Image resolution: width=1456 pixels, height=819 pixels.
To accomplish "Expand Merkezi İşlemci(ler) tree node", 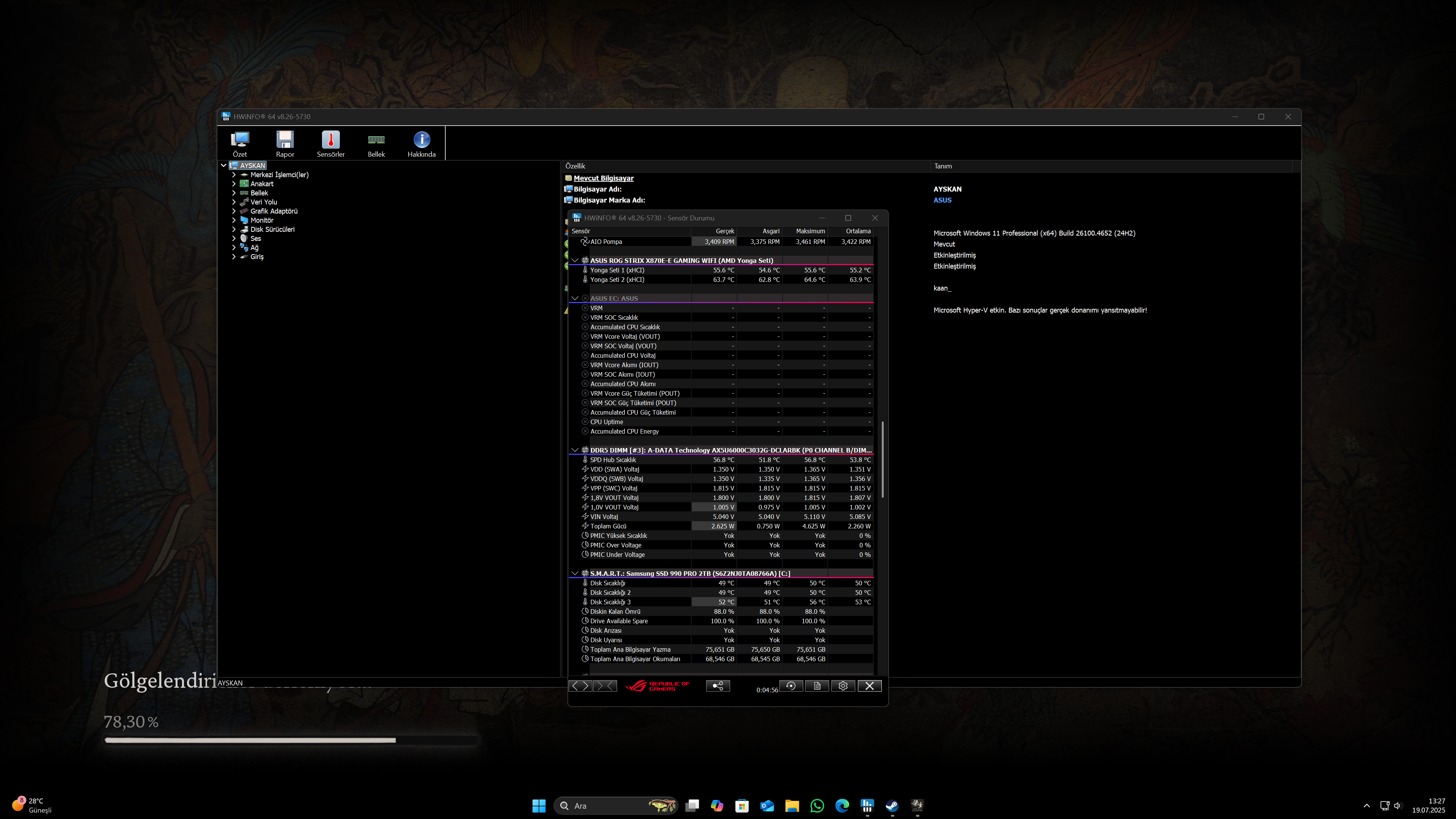I will (234, 174).
